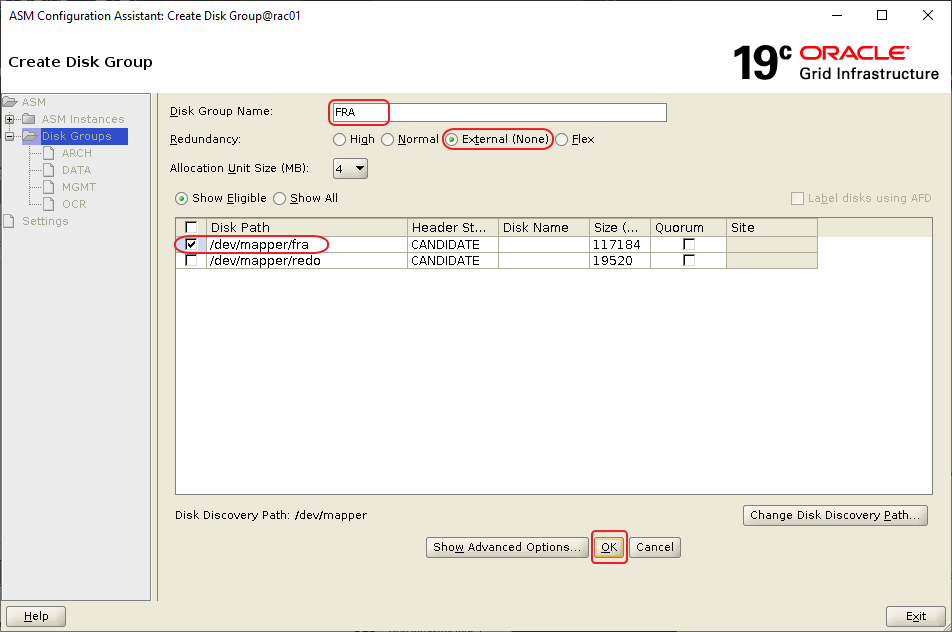Click Change Disk Discovery Path button

click(835, 515)
